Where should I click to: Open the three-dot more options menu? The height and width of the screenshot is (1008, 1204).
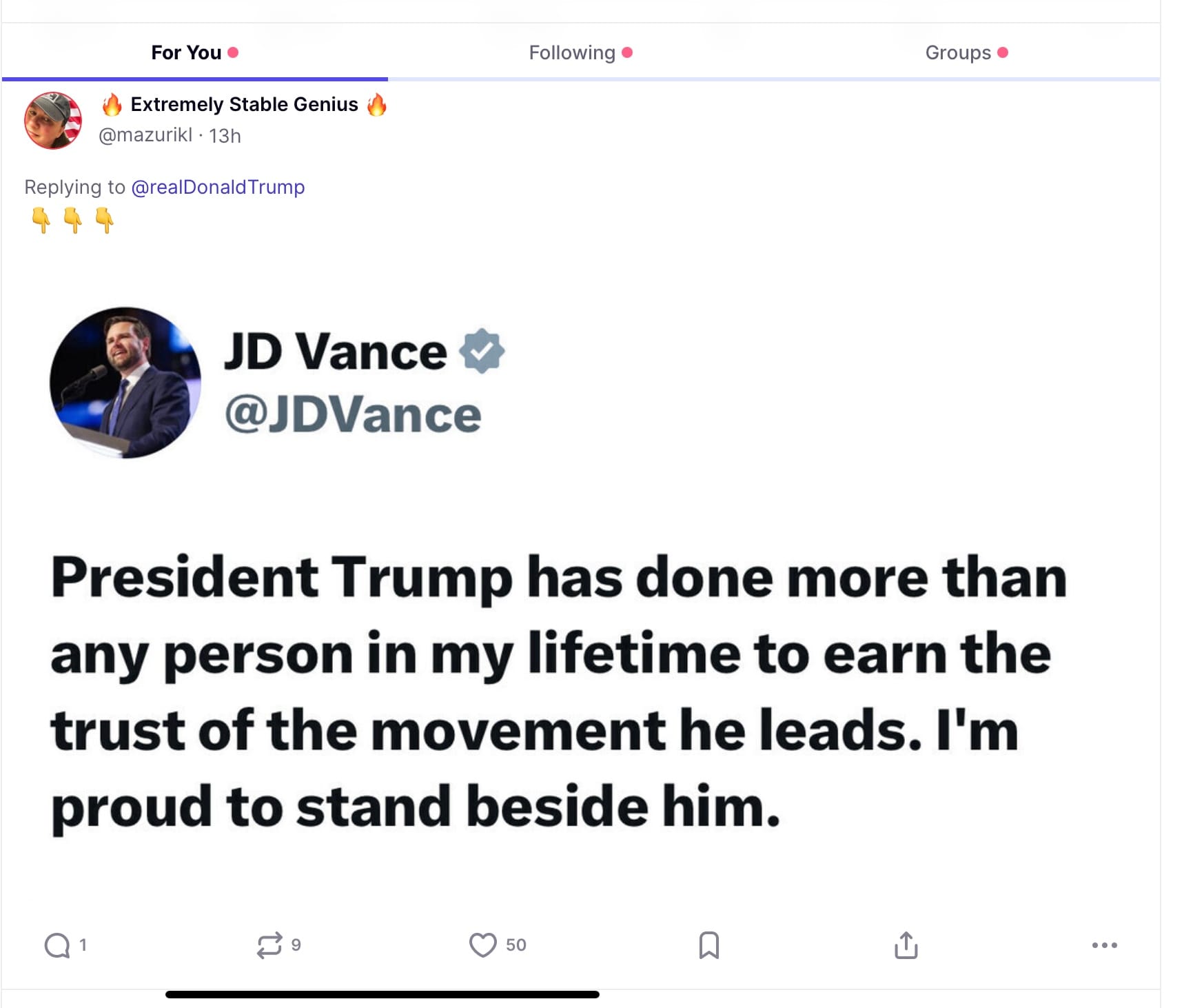pyautogui.click(x=1104, y=945)
